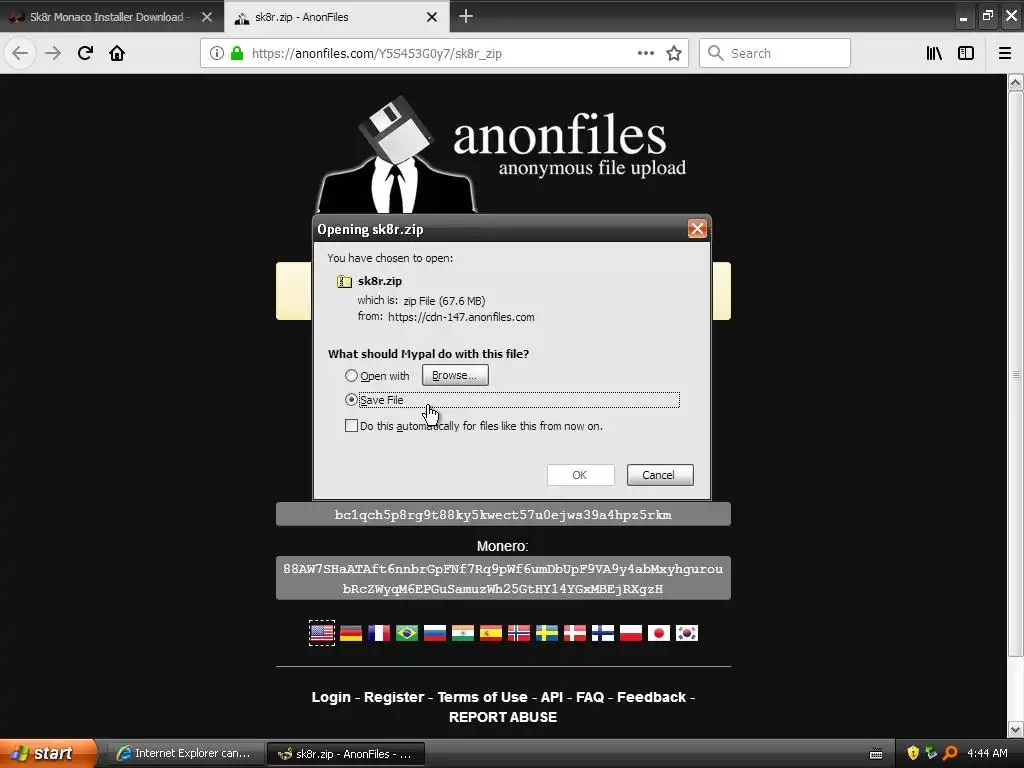
Task: Check Do this automatically for files
Action: coord(351,426)
